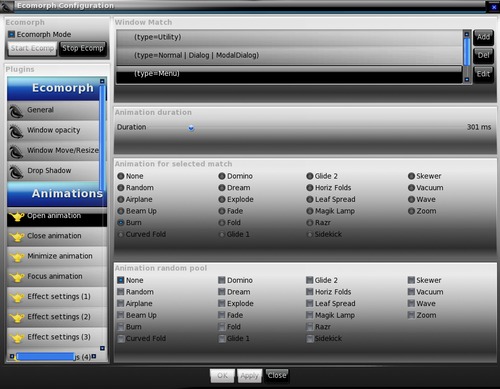Screen dimensions: 500x389
Task: Click the plugins list horizontal scrollbar
Action: [46, 357]
